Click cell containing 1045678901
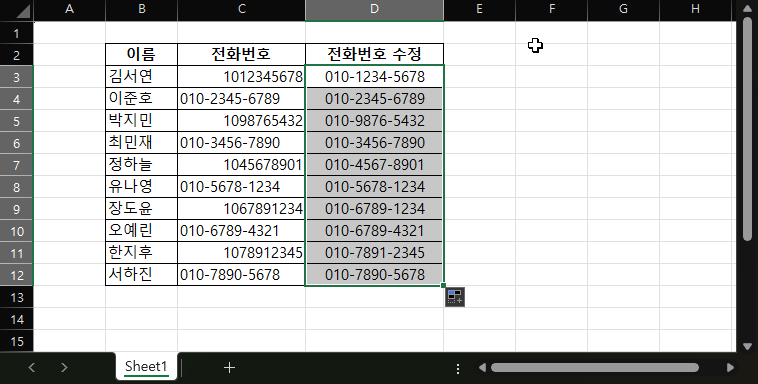 pyautogui.click(x=242, y=164)
